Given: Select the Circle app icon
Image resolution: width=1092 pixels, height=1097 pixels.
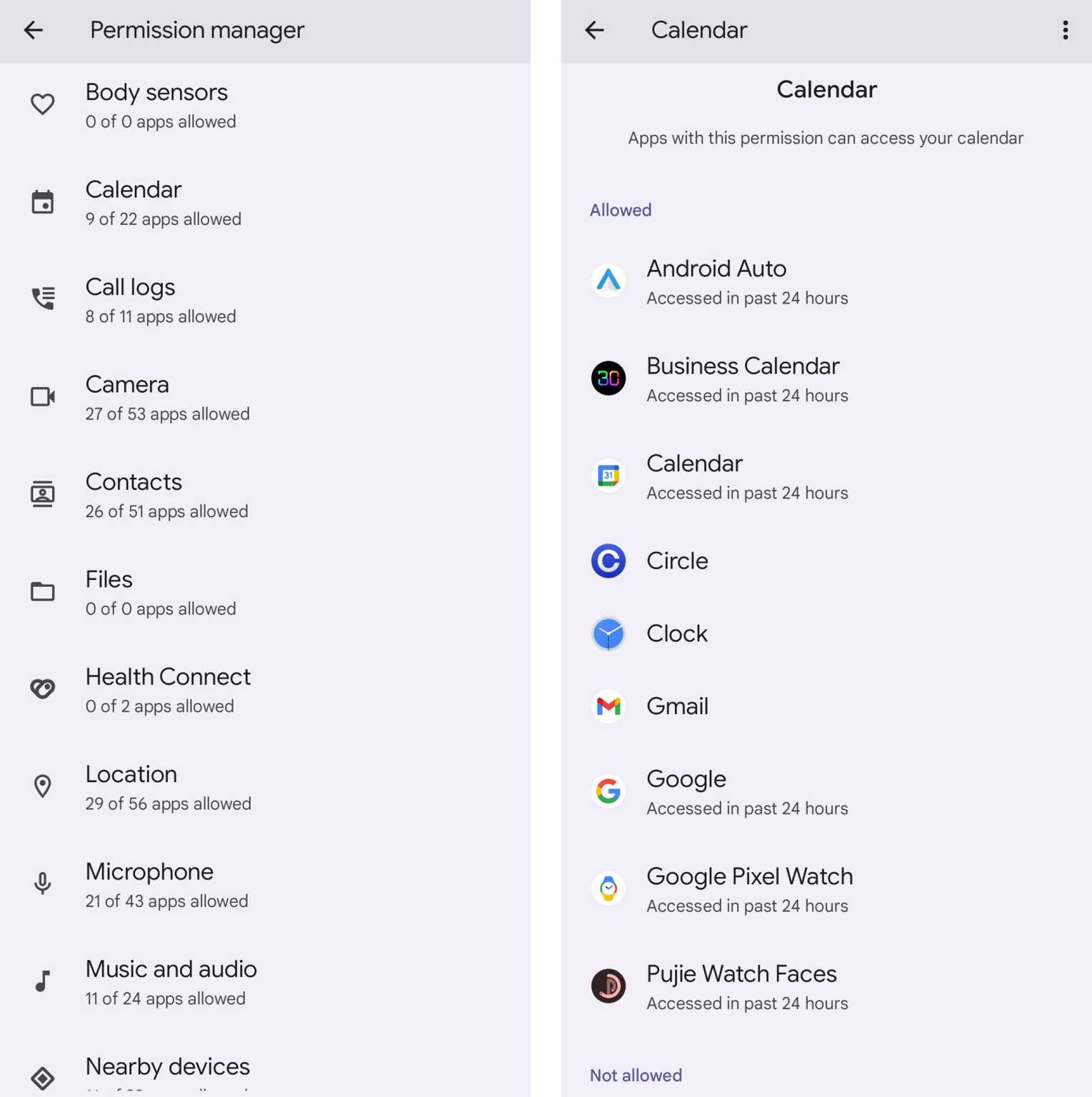Looking at the screenshot, I should (x=608, y=561).
